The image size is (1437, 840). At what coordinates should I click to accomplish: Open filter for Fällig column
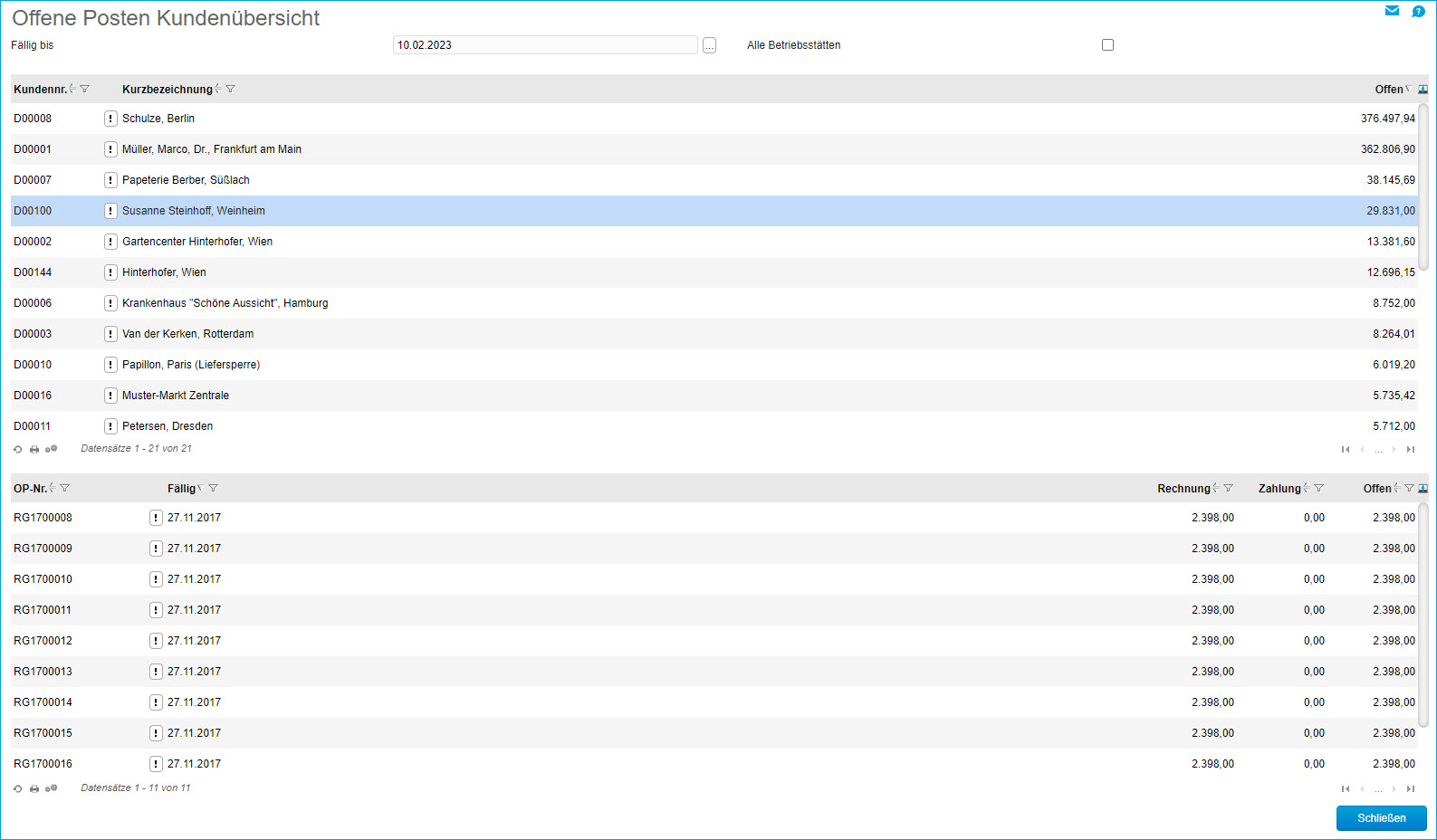pos(214,488)
